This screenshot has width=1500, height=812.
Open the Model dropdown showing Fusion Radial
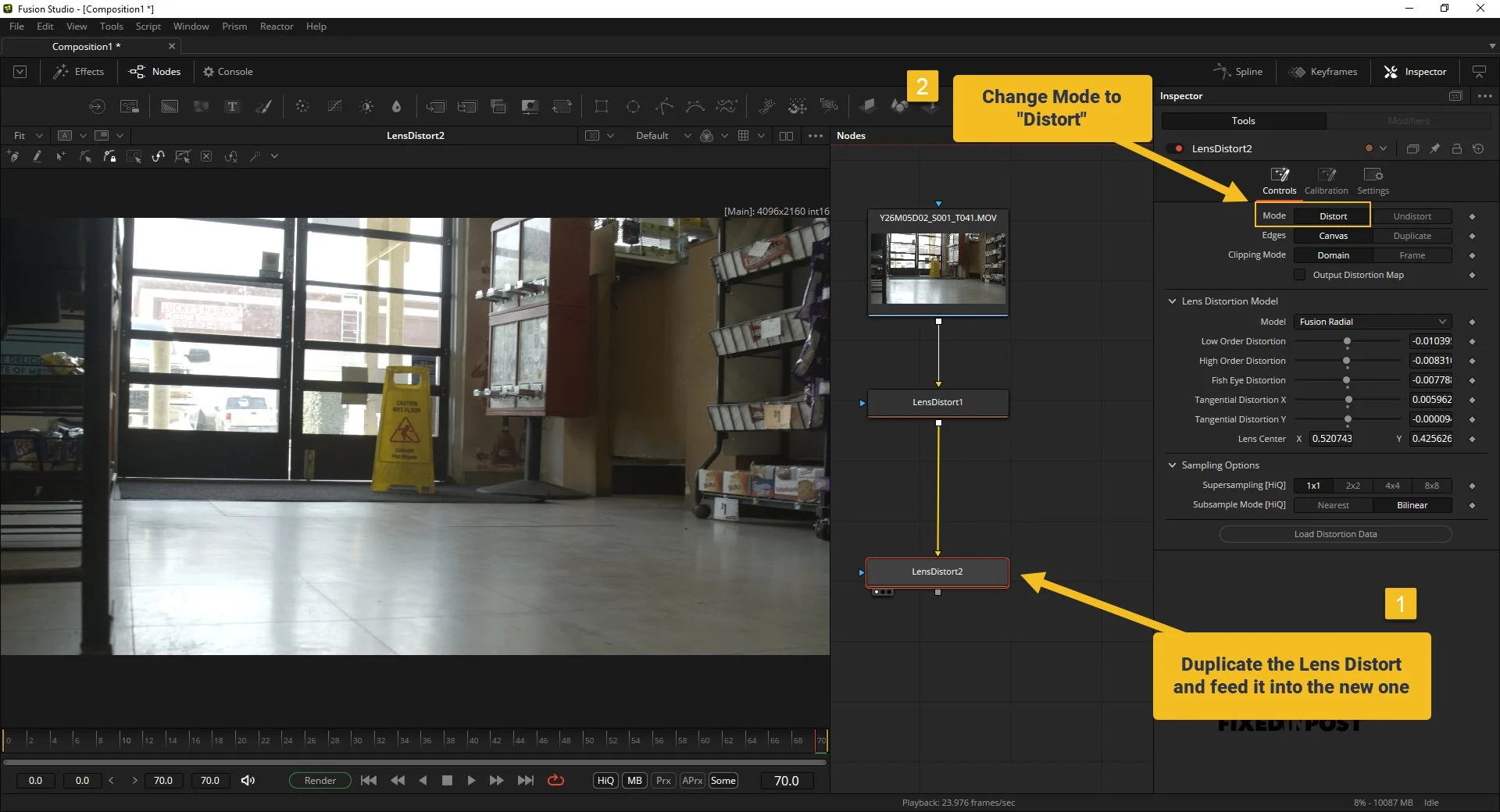1373,322
